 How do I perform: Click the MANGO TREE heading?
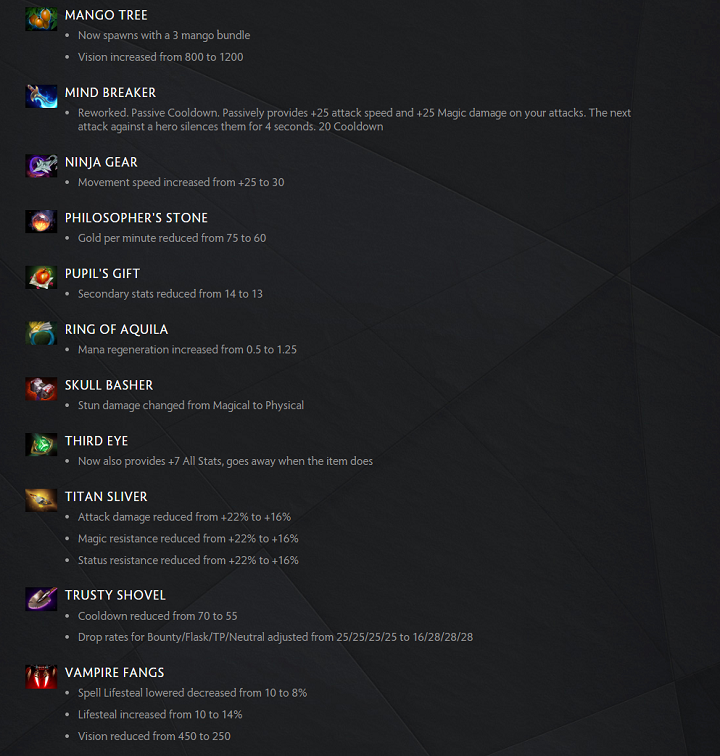point(106,15)
